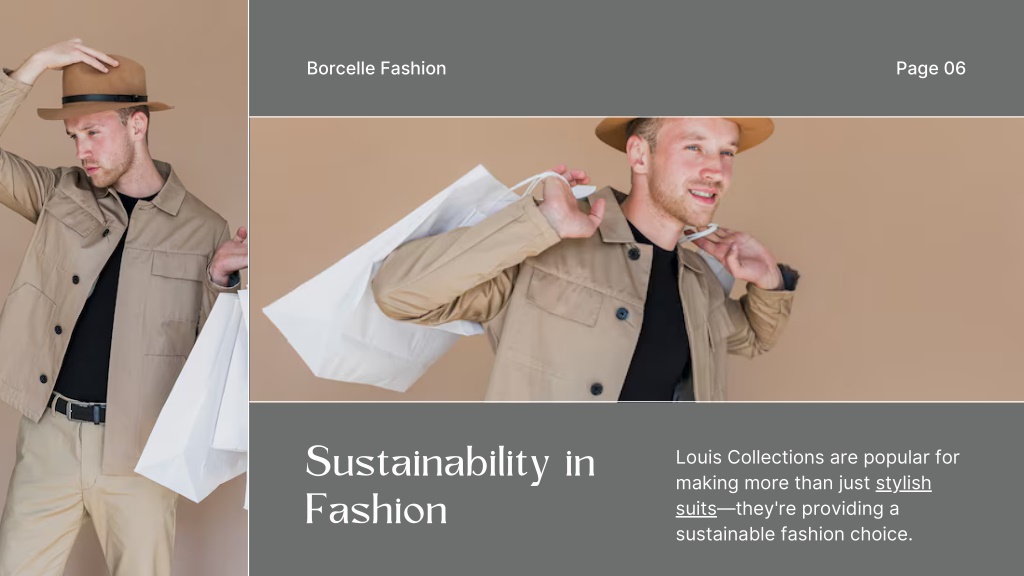Image resolution: width=1024 pixels, height=576 pixels.
Task: Click the "Louis Collections are popular" paragraph
Action: coord(817,495)
